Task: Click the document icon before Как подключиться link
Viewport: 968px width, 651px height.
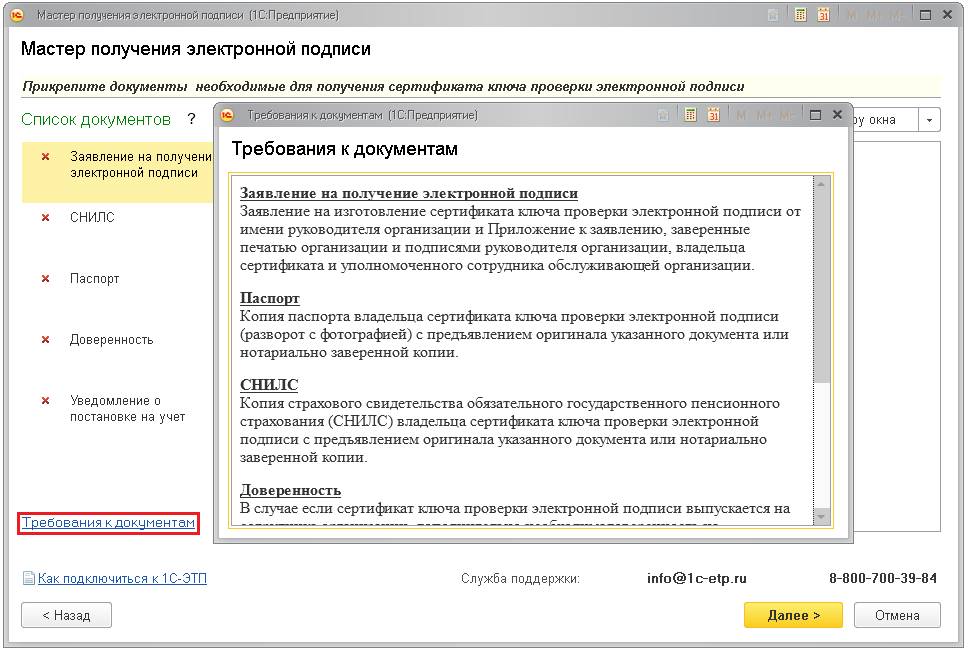Action: click(28, 578)
